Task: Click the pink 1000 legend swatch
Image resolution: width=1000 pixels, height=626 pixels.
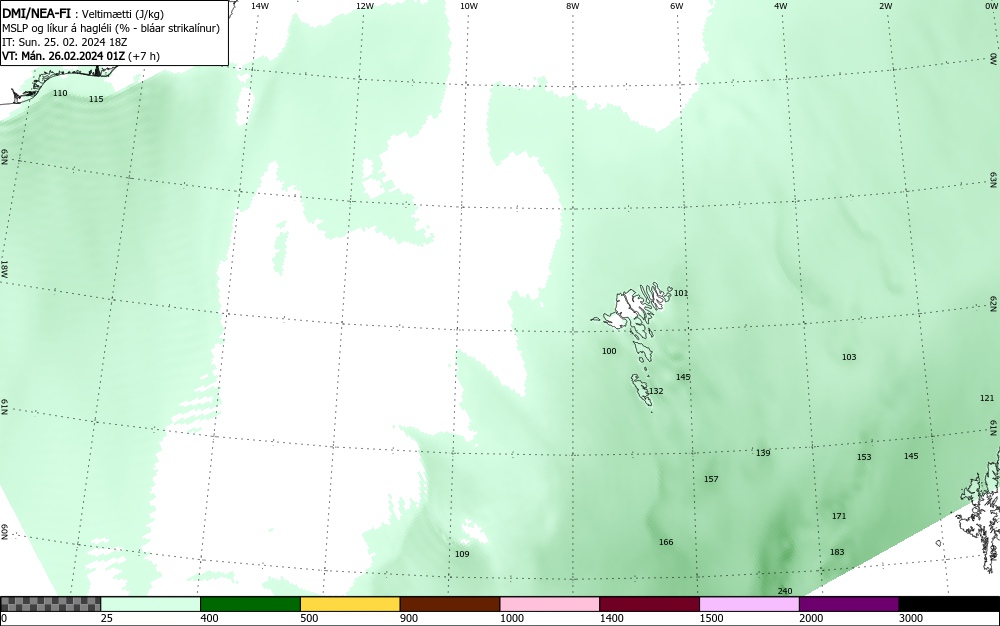Action: click(x=550, y=604)
